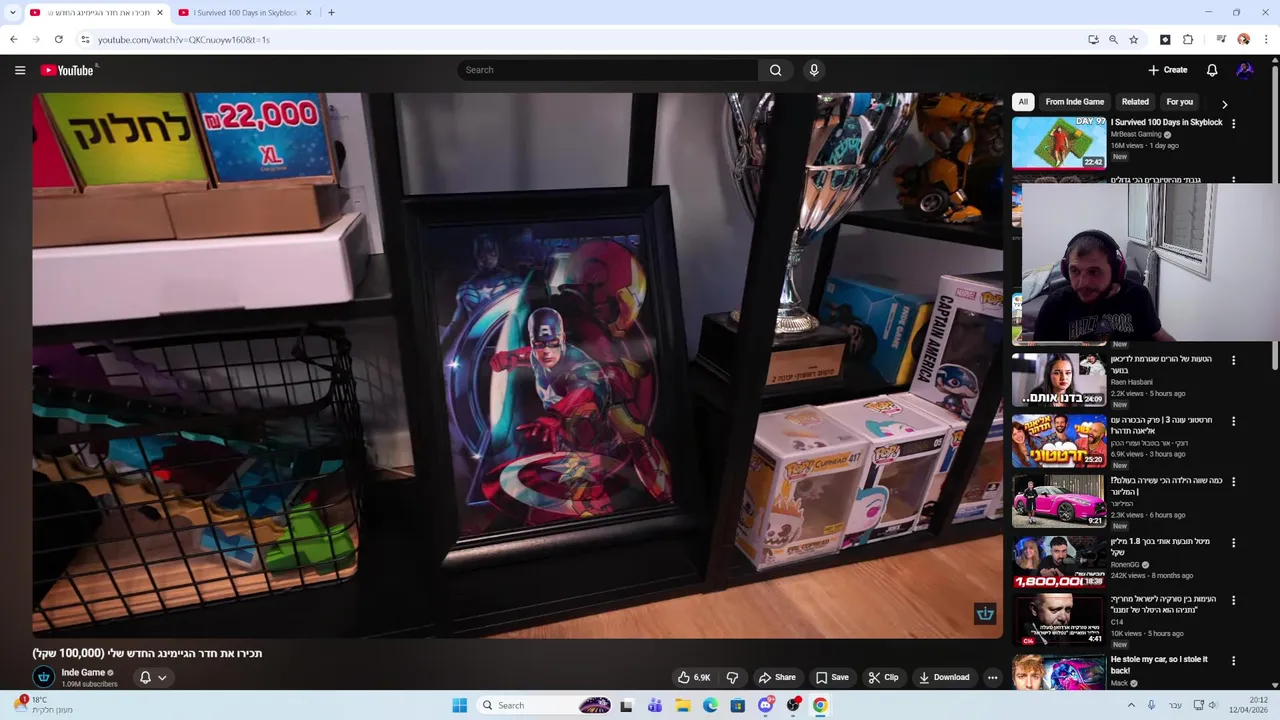
Task: Open Chrome tab search dropdown
Action: click(12, 12)
